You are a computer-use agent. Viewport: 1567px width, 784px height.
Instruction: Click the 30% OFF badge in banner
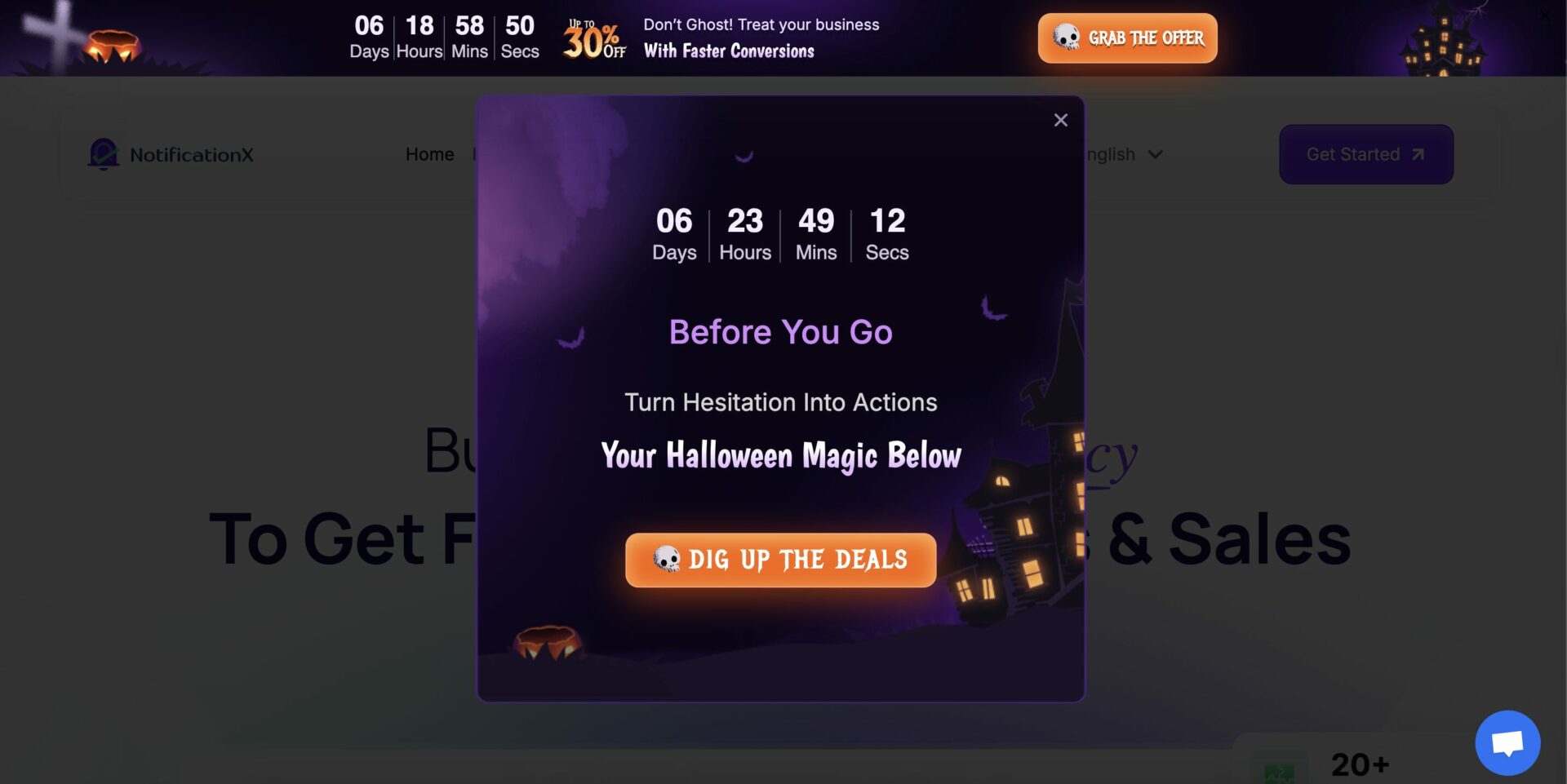[594, 38]
